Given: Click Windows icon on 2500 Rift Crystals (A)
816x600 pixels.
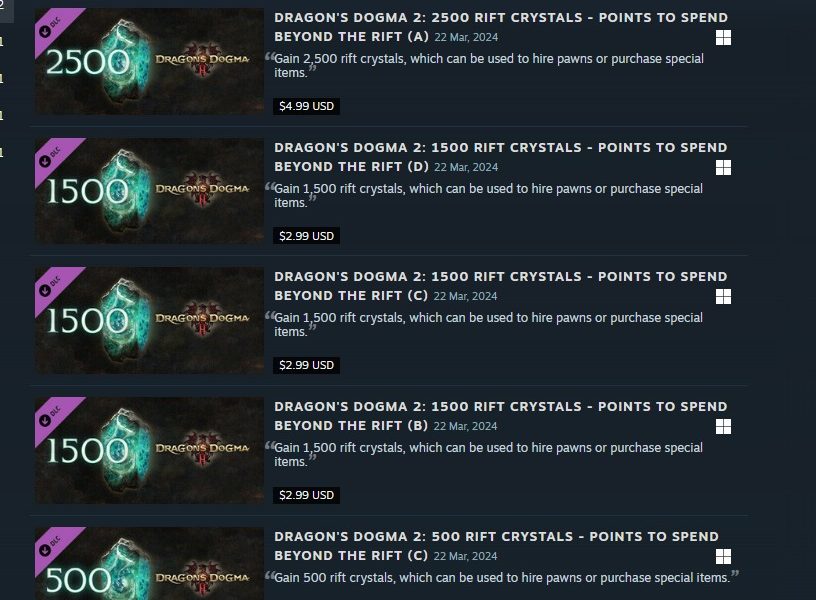Looking at the screenshot, I should coord(723,37).
